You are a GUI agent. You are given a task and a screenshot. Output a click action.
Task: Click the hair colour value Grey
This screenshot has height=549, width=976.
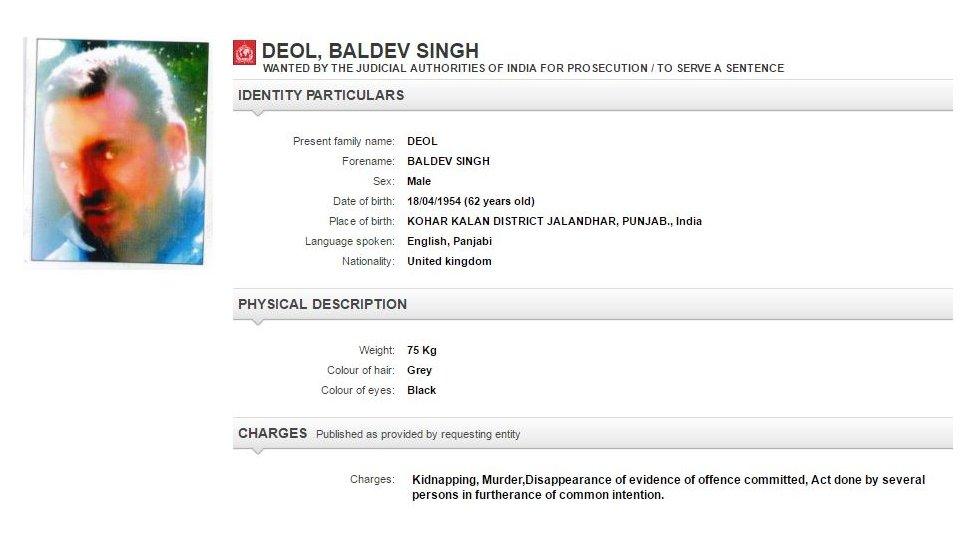pos(420,370)
